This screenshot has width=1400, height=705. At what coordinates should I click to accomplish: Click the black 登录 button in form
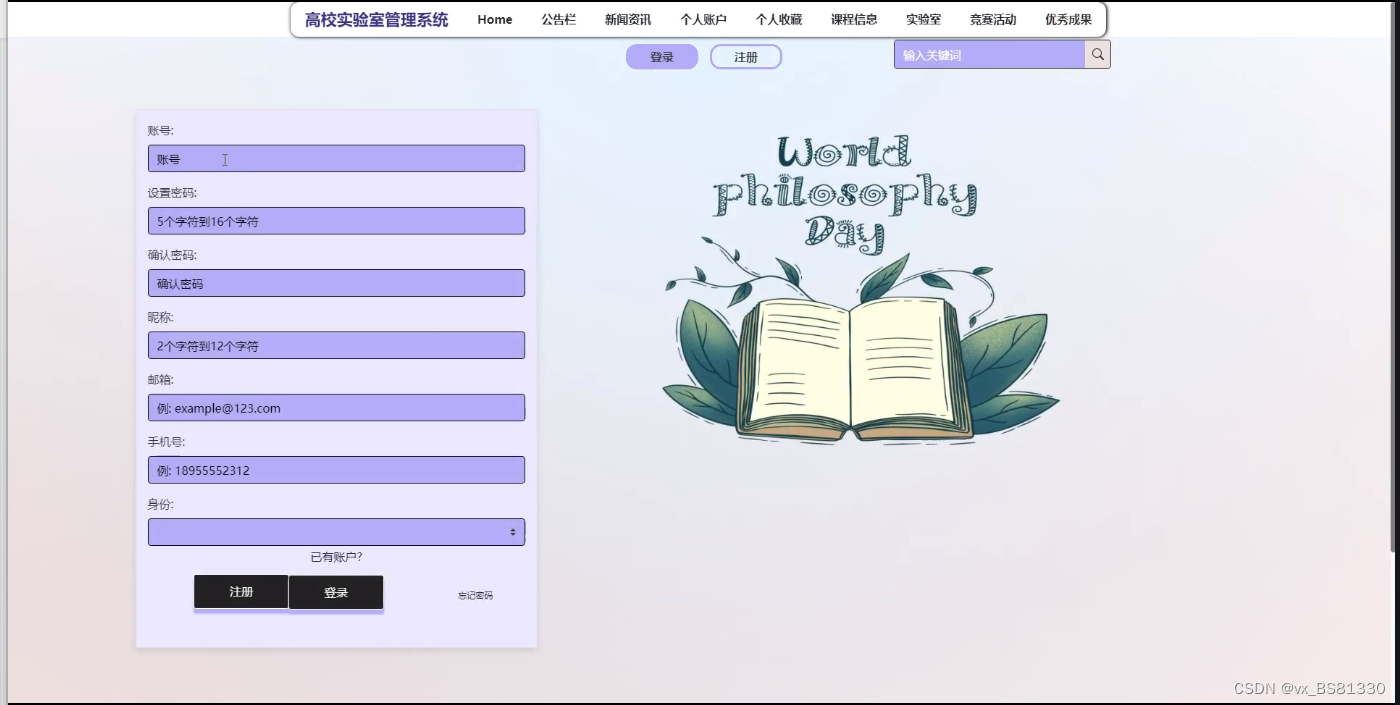(x=336, y=593)
